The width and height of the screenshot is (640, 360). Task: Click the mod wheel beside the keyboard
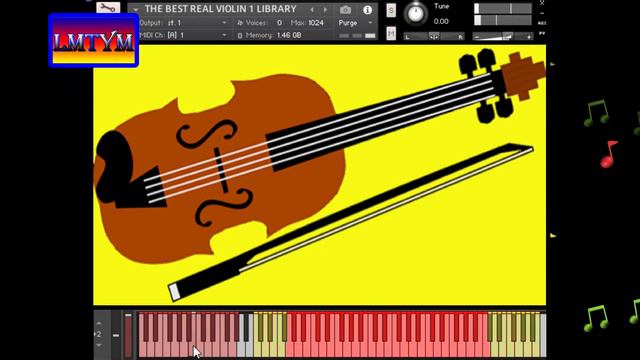click(128, 336)
